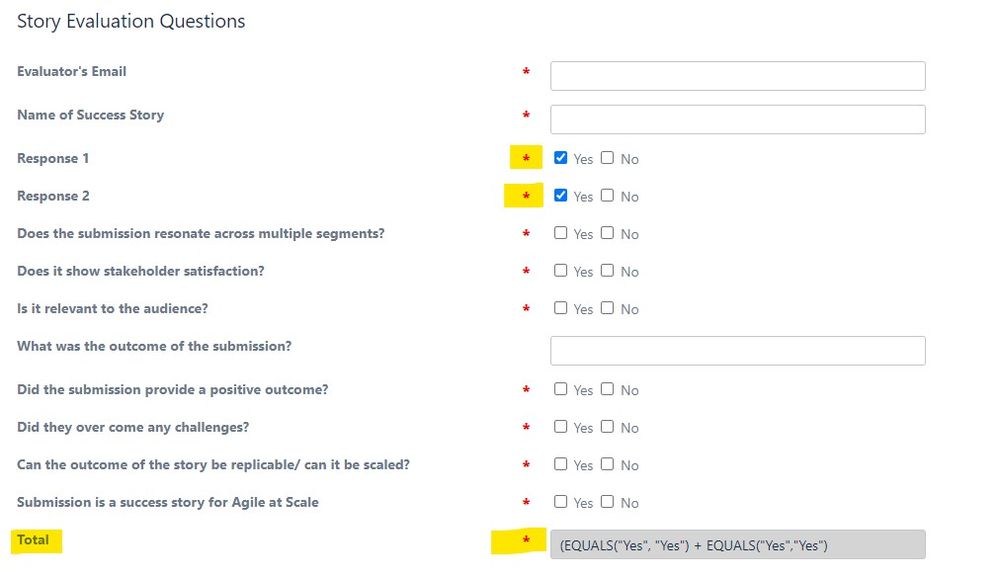Image resolution: width=999 pixels, height=572 pixels.
Task: Uncheck Yes for Response 1
Action: coord(561,157)
